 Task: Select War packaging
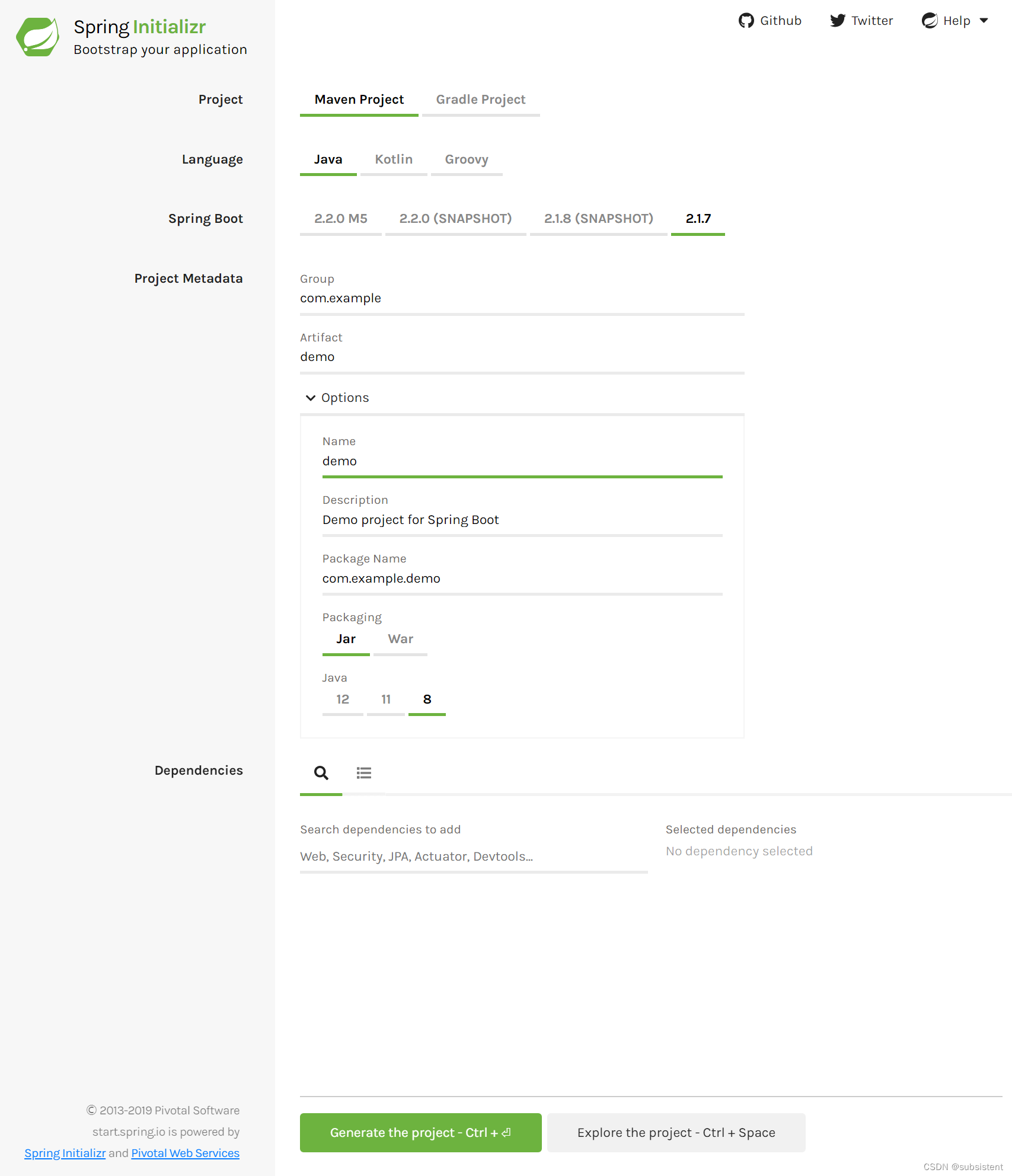400,639
